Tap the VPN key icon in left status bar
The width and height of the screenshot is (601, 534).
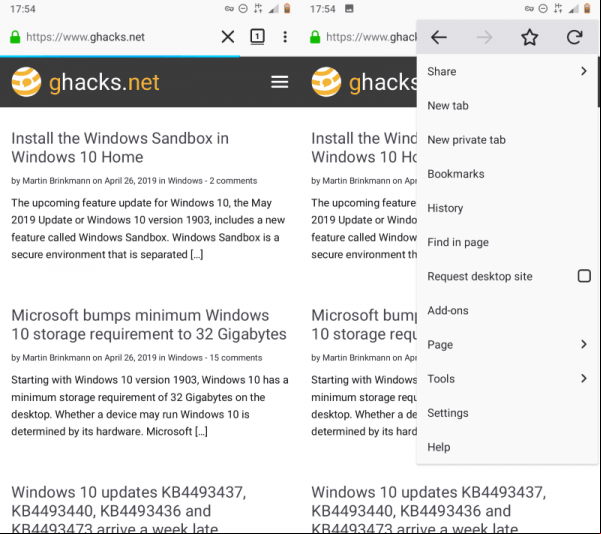229,8
